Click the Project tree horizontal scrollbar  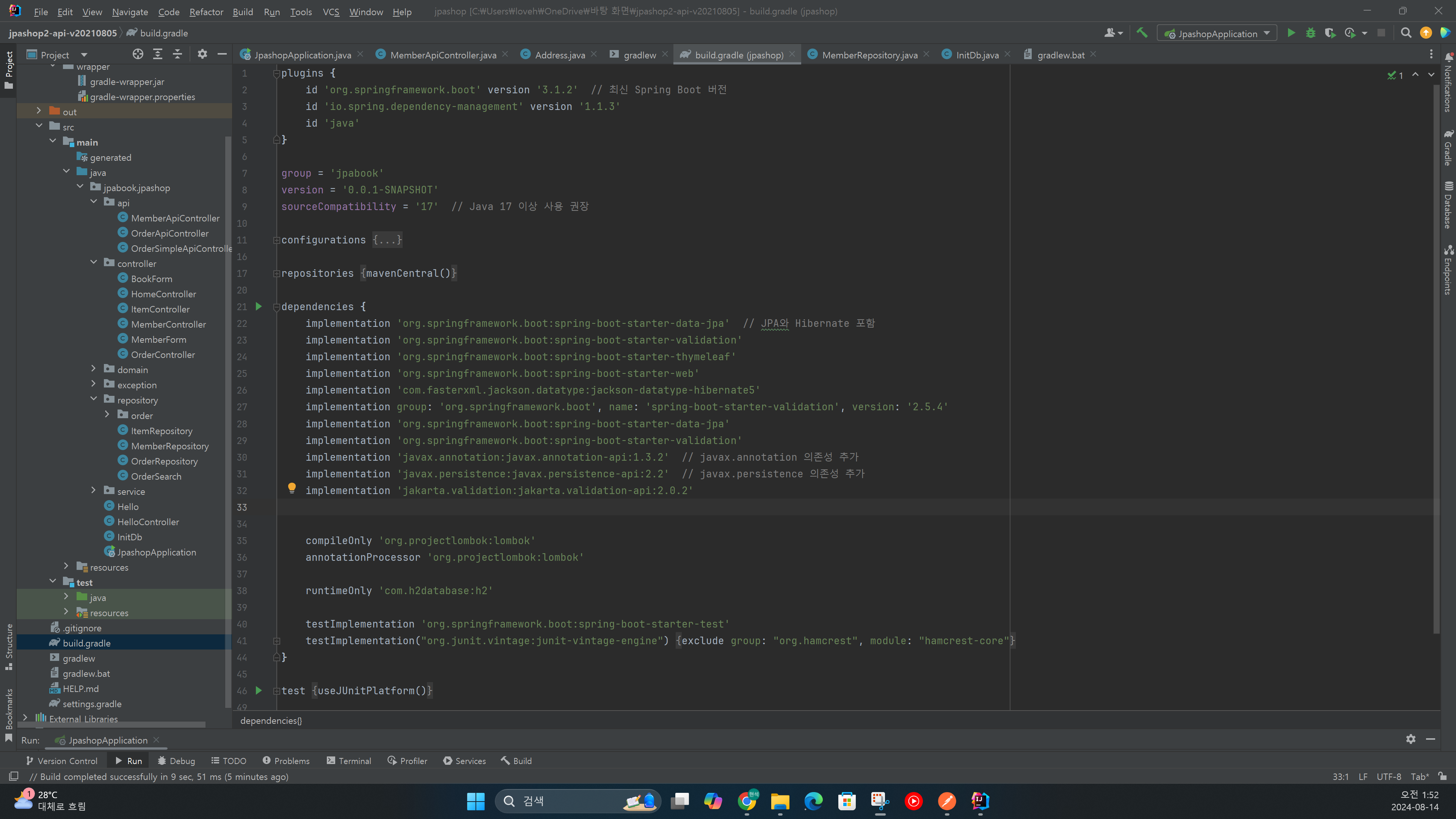[x=111, y=724]
